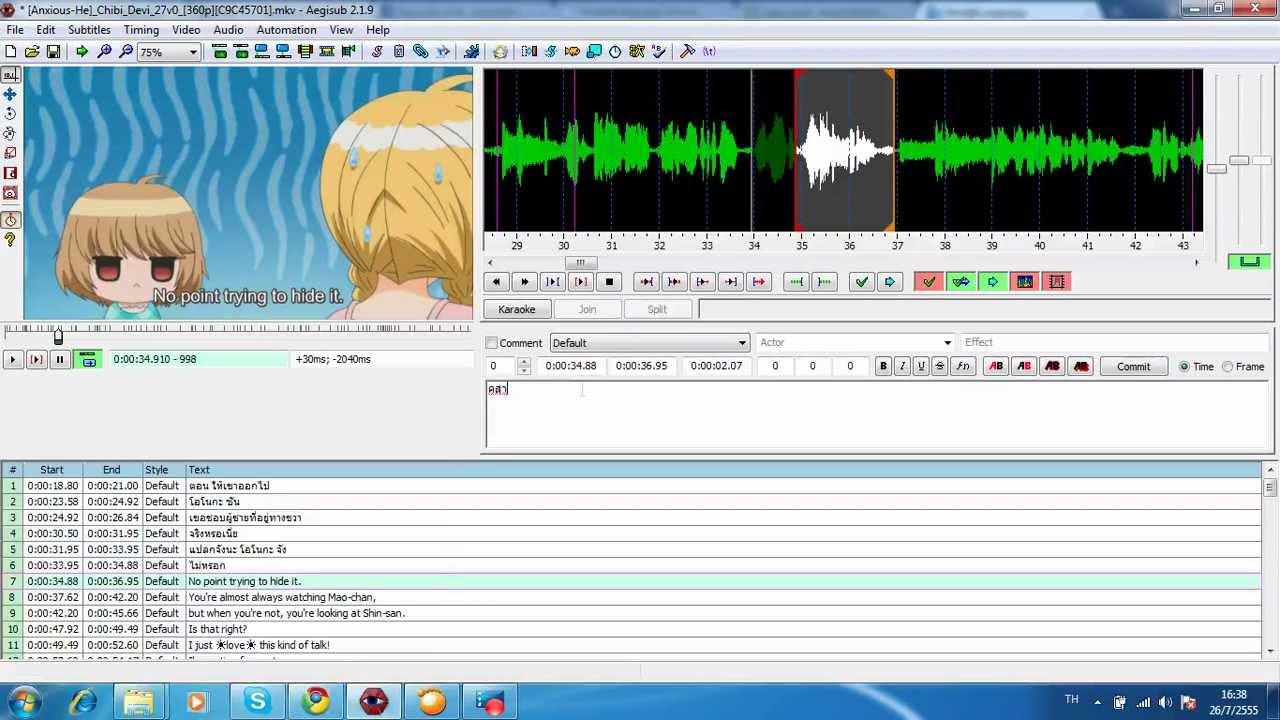Save subtitles with the floppy disk icon
The height and width of the screenshot is (720, 1280).
(53, 51)
